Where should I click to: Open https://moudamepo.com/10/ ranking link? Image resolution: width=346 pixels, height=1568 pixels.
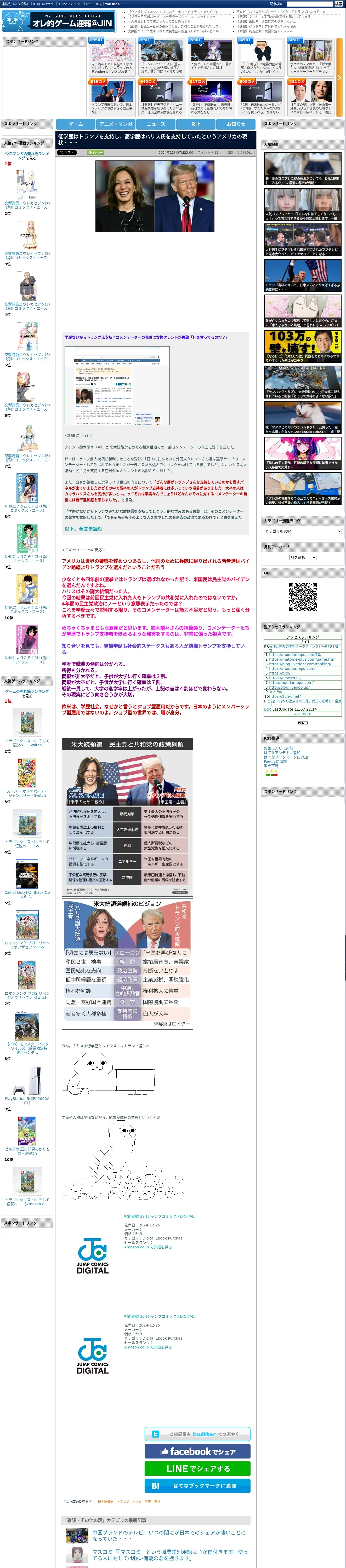pos(296,655)
